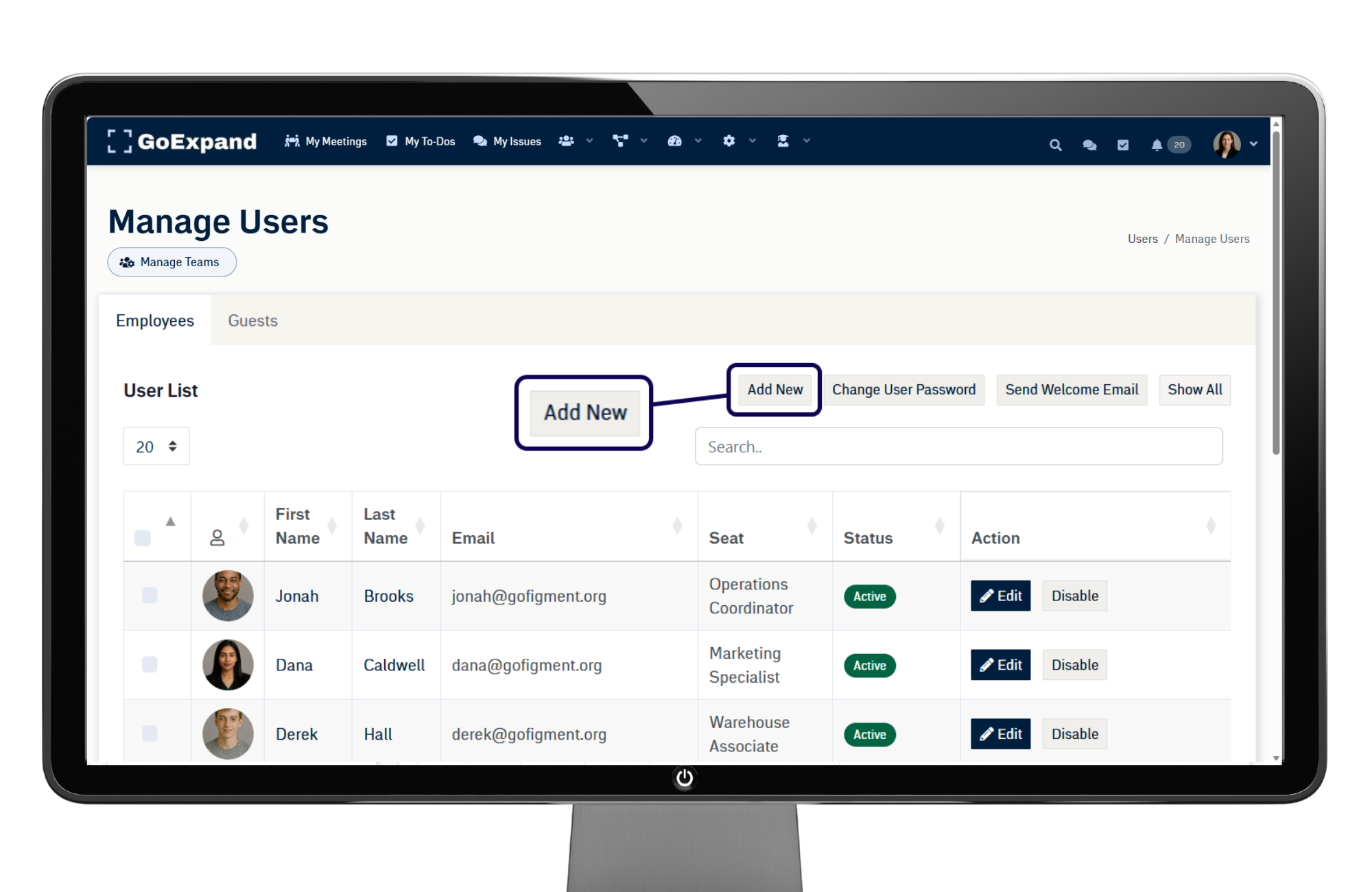Click the settings gear icon
This screenshot has height=892, width=1372.
coord(729,141)
